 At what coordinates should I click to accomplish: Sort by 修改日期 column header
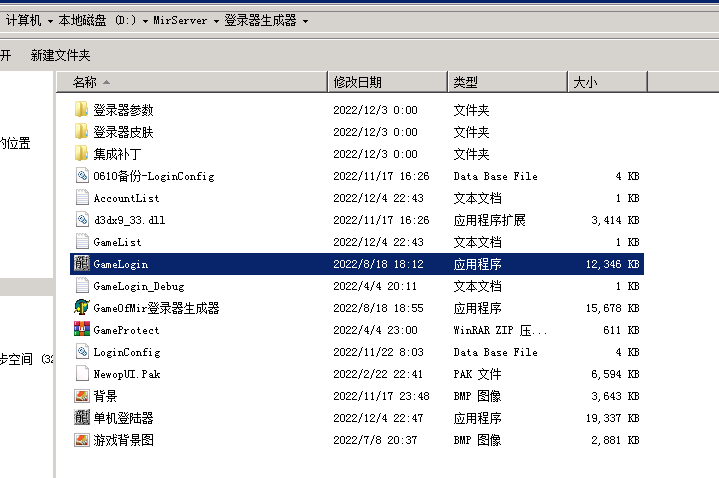[x=387, y=82]
